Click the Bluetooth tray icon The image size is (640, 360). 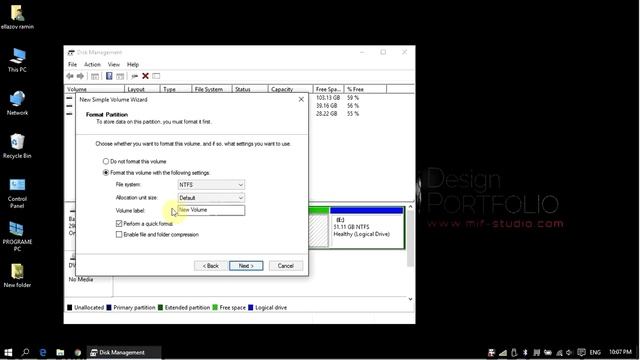[x=525, y=353]
